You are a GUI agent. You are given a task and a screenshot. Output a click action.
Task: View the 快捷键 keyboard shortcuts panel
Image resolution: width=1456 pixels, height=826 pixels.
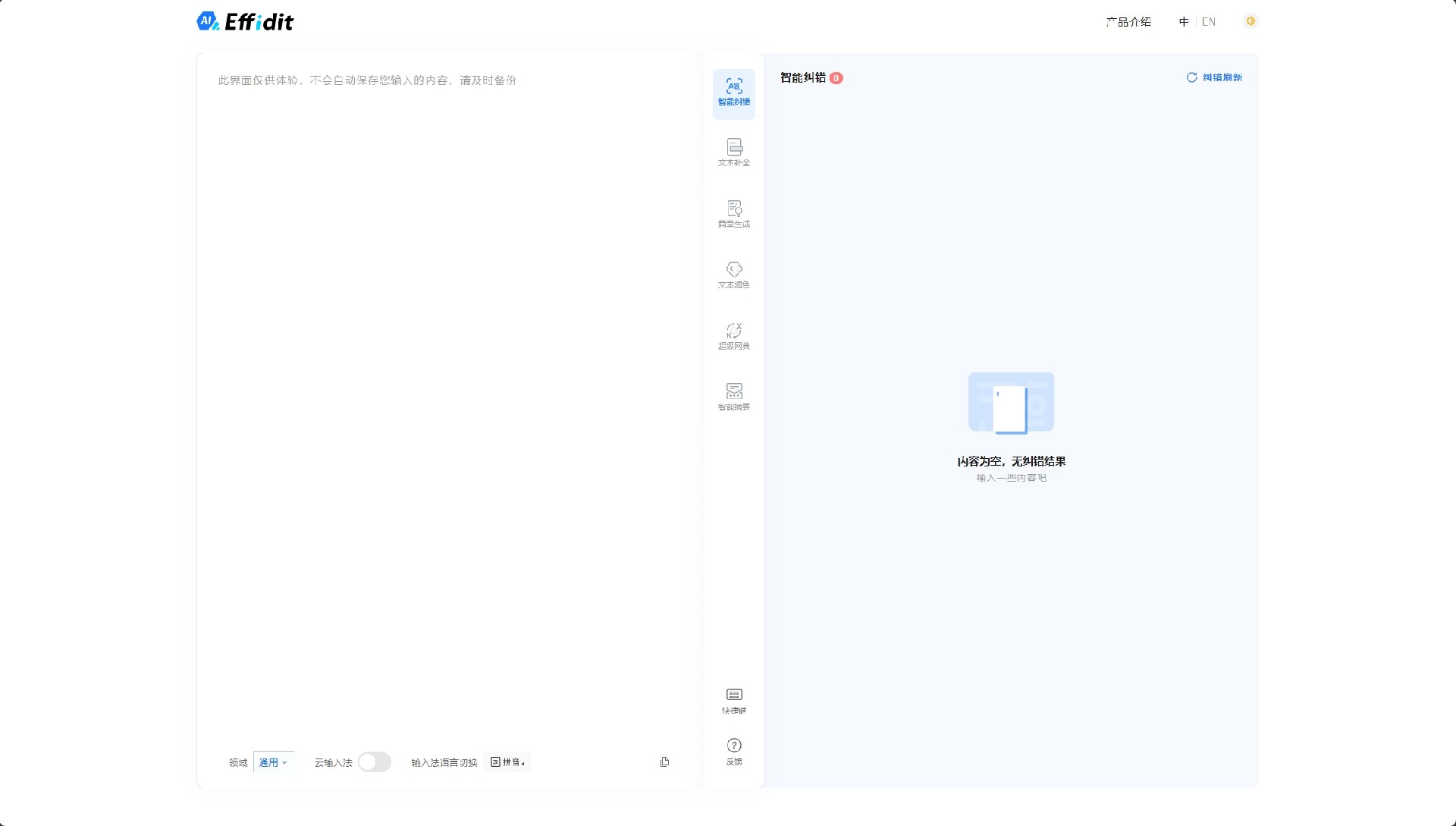pos(733,700)
